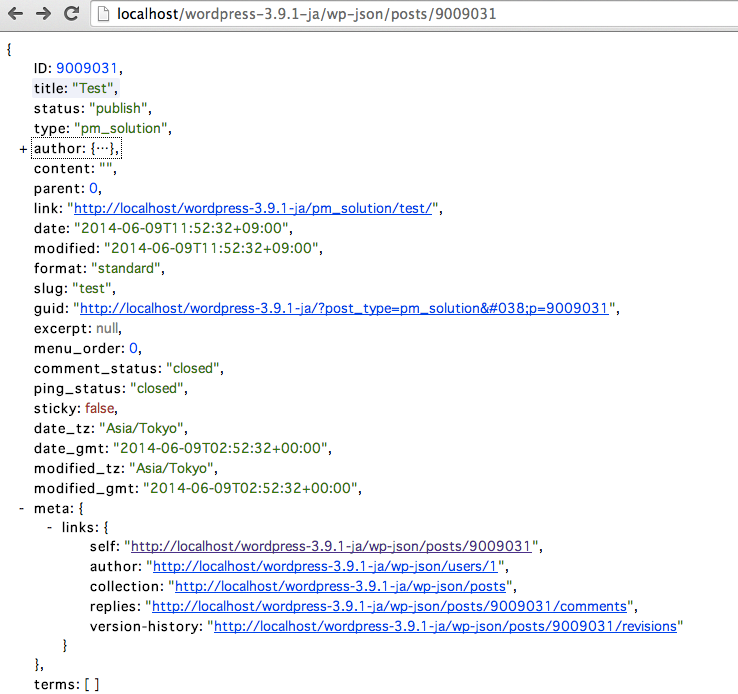Open the collection posts link
738x694 pixels.
pyautogui.click(x=341, y=586)
